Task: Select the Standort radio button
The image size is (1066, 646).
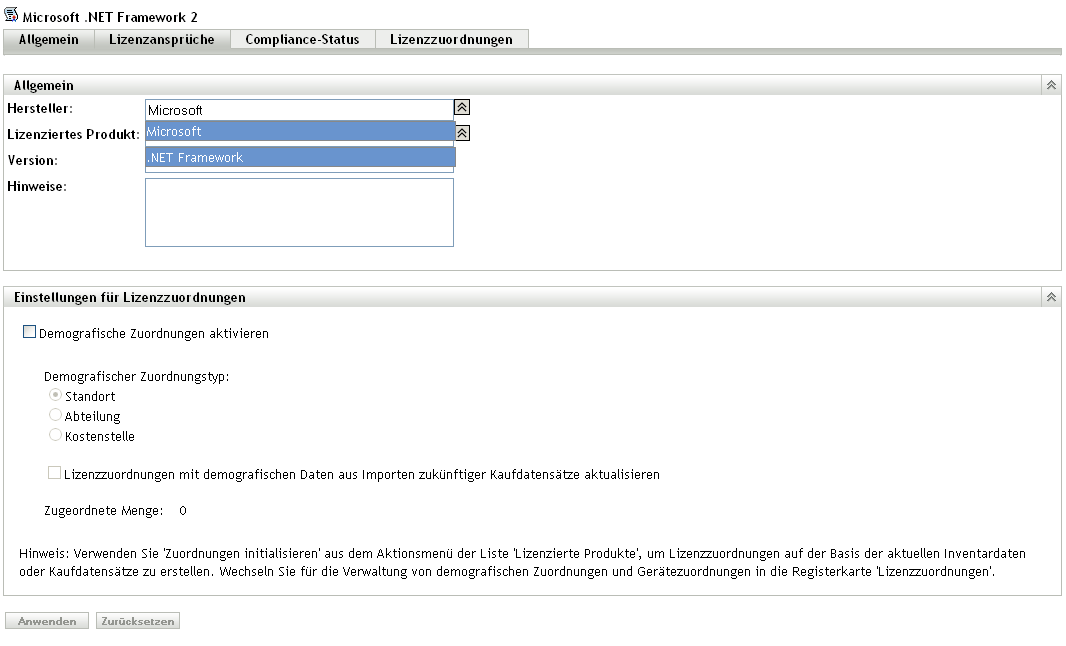Action: tap(55, 394)
